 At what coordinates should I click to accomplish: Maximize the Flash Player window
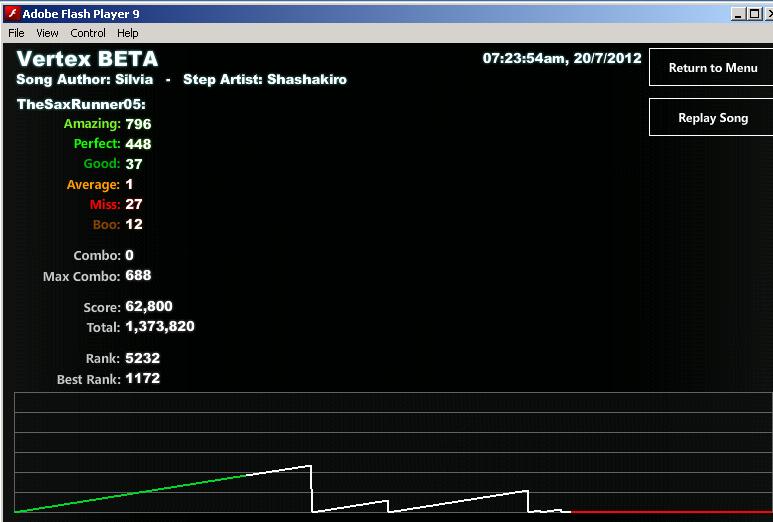[754, 14]
